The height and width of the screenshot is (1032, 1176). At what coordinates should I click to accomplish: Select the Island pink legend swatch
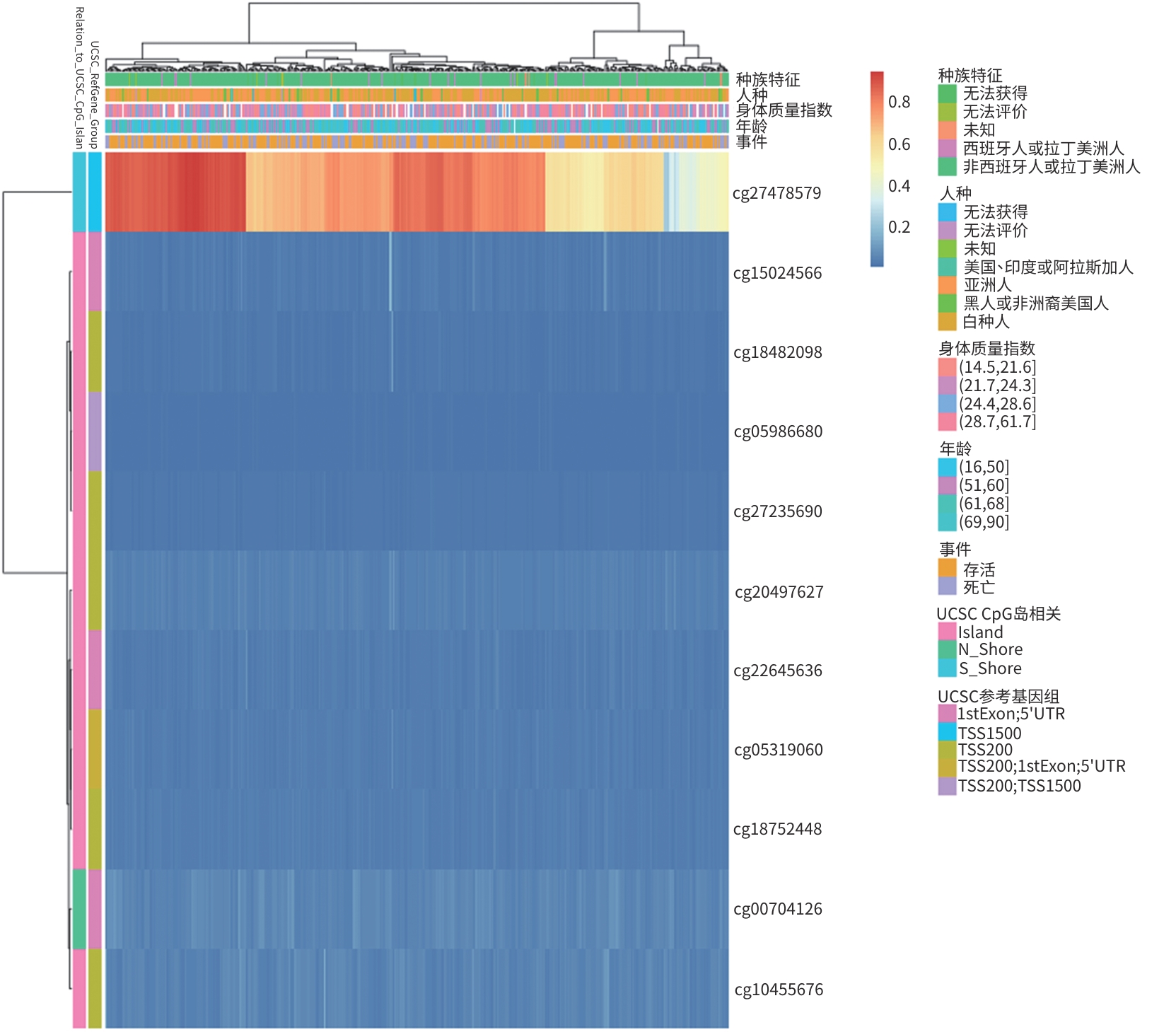point(947,632)
